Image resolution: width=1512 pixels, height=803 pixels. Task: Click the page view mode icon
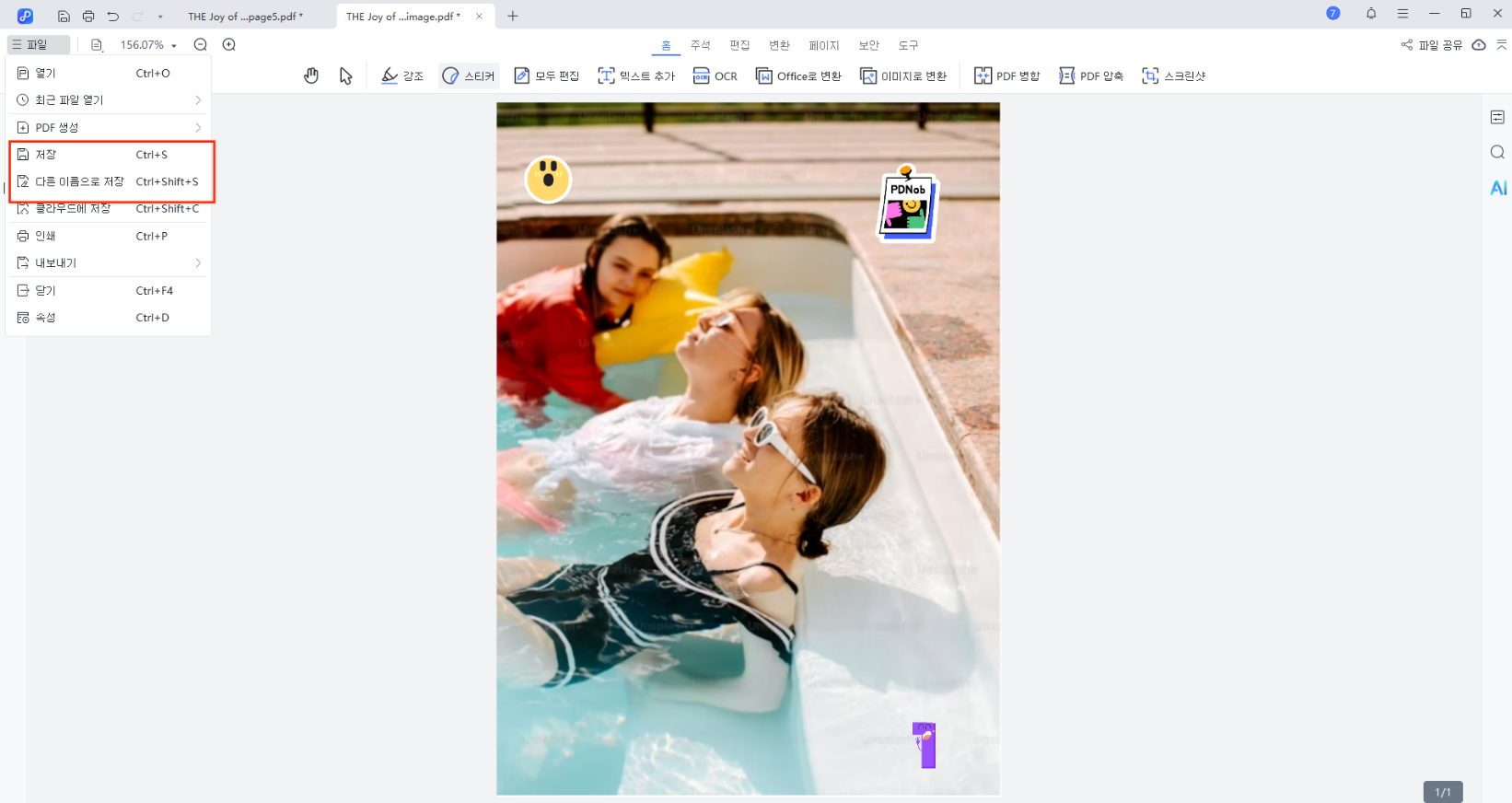97,44
